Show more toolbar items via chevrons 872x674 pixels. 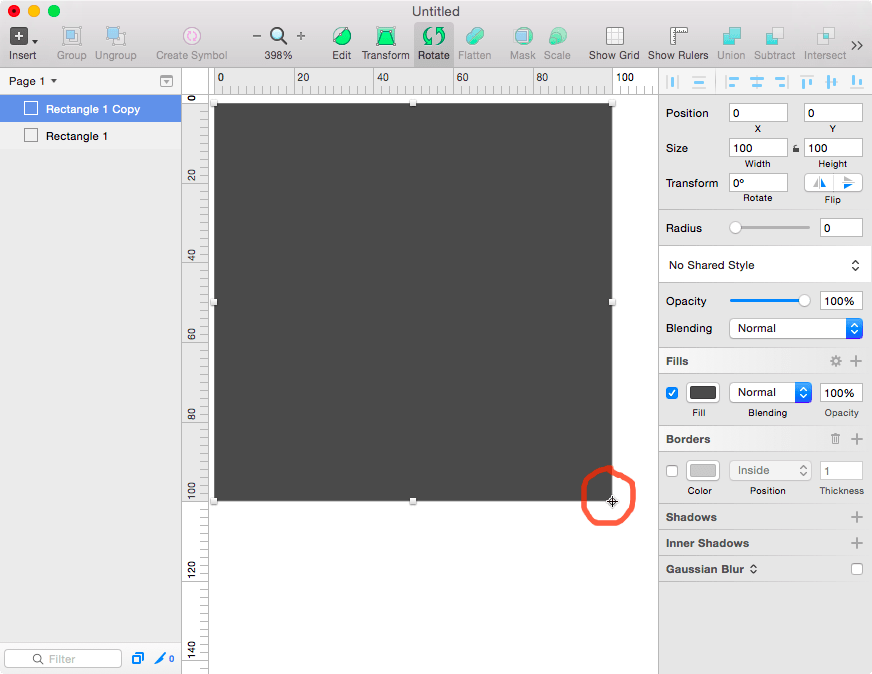(x=857, y=45)
